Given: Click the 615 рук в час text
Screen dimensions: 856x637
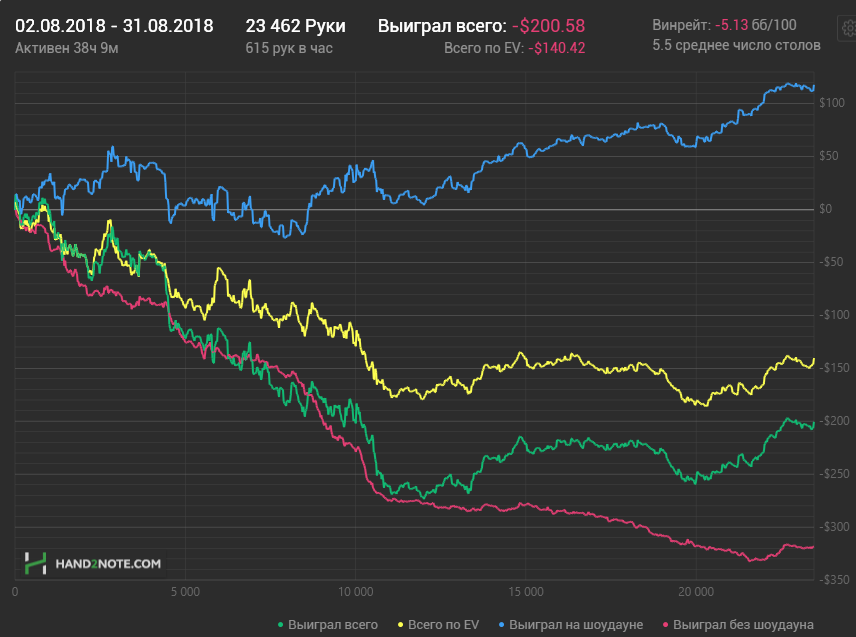Looking at the screenshot, I should (x=289, y=48).
